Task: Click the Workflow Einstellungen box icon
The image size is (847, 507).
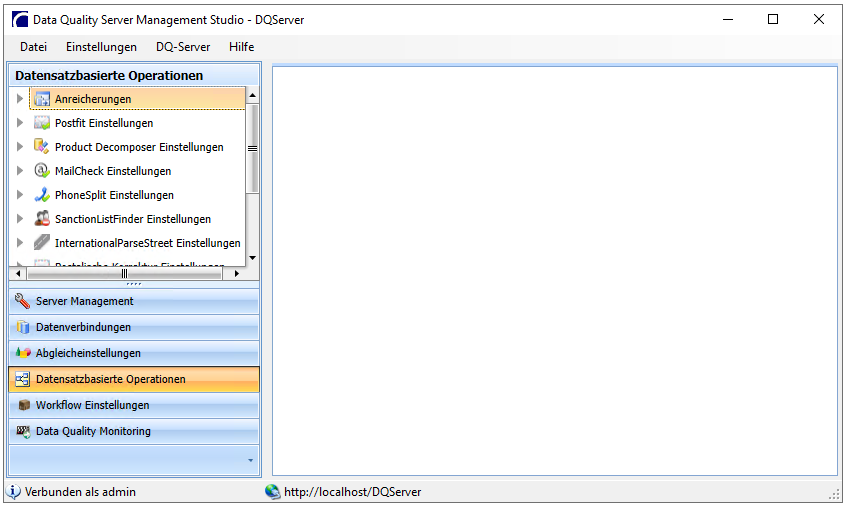Action: click(x=24, y=405)
